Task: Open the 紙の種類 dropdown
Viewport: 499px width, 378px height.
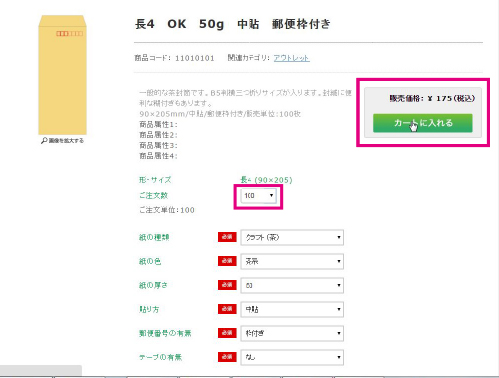Action: (x=292, y=237)
